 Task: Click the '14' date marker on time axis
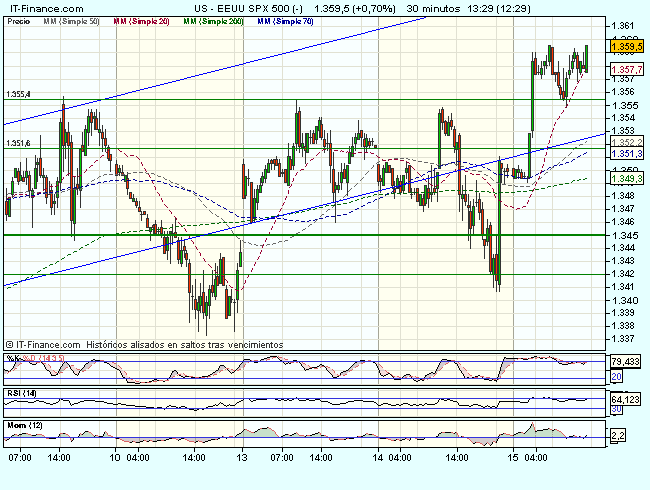point(378,458)
